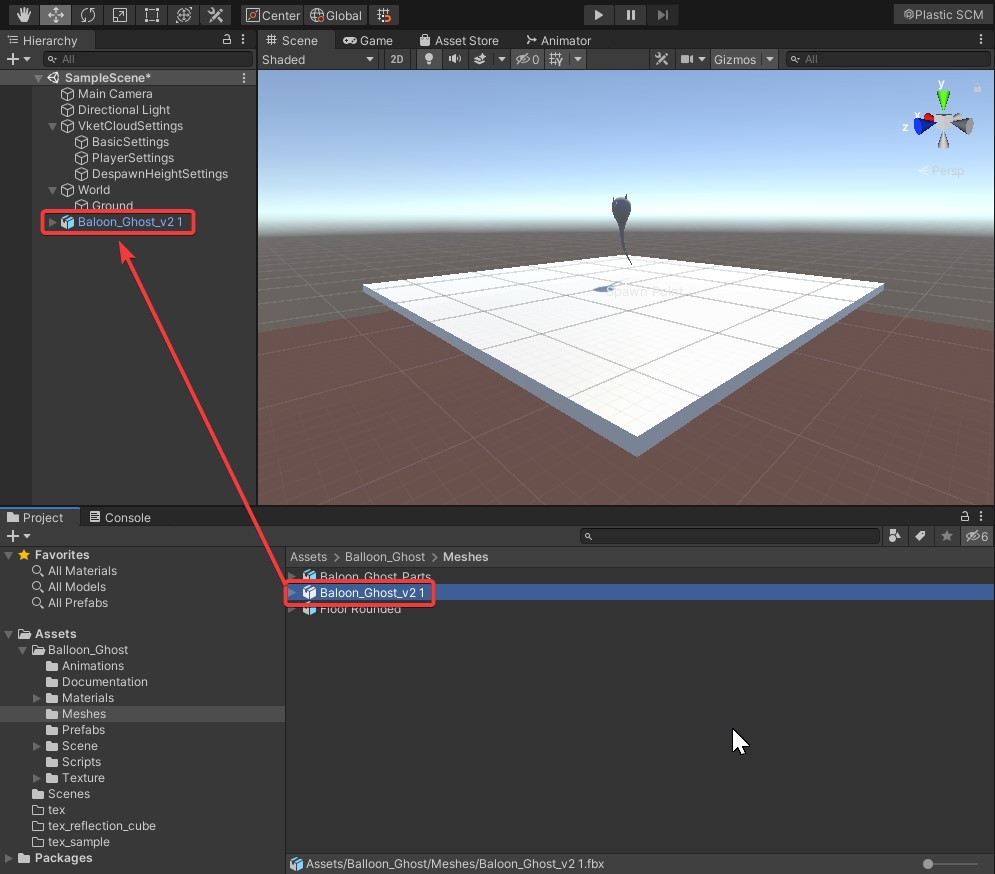Image resolution: width=995 pixels, height=874 pixels.
Task: Toggle scene audio speaker icon
Action: pyautogui.click(x=455, y=60)
